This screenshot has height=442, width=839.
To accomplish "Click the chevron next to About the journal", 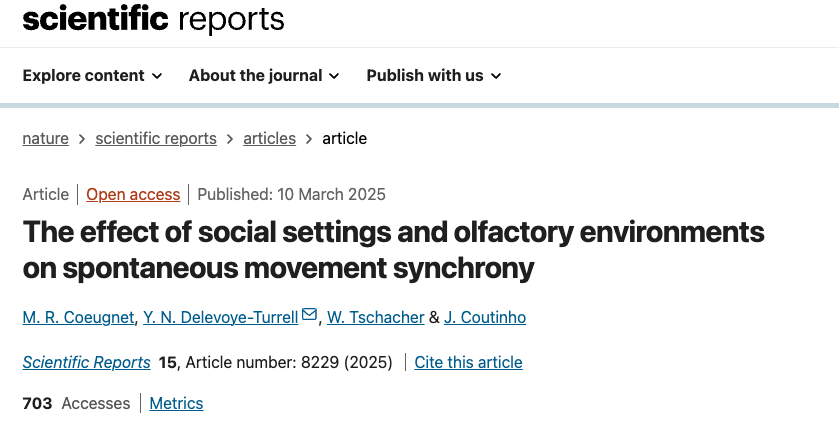I will coord(334,77).
